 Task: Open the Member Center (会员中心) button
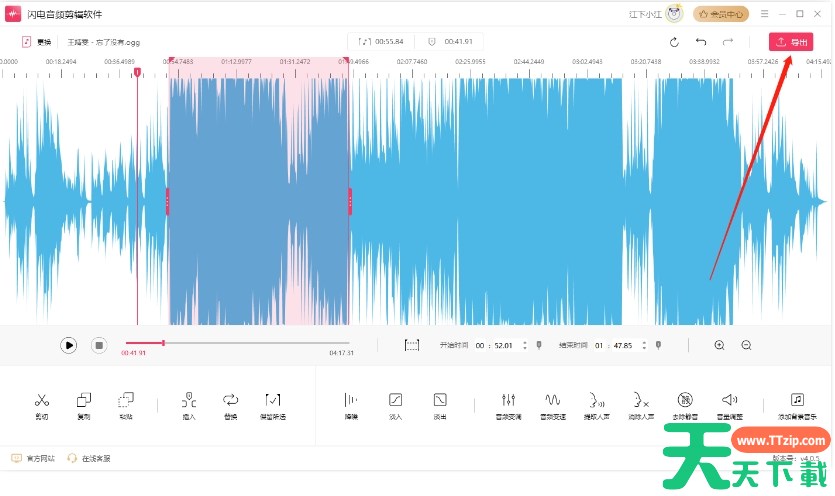[722, 14]
